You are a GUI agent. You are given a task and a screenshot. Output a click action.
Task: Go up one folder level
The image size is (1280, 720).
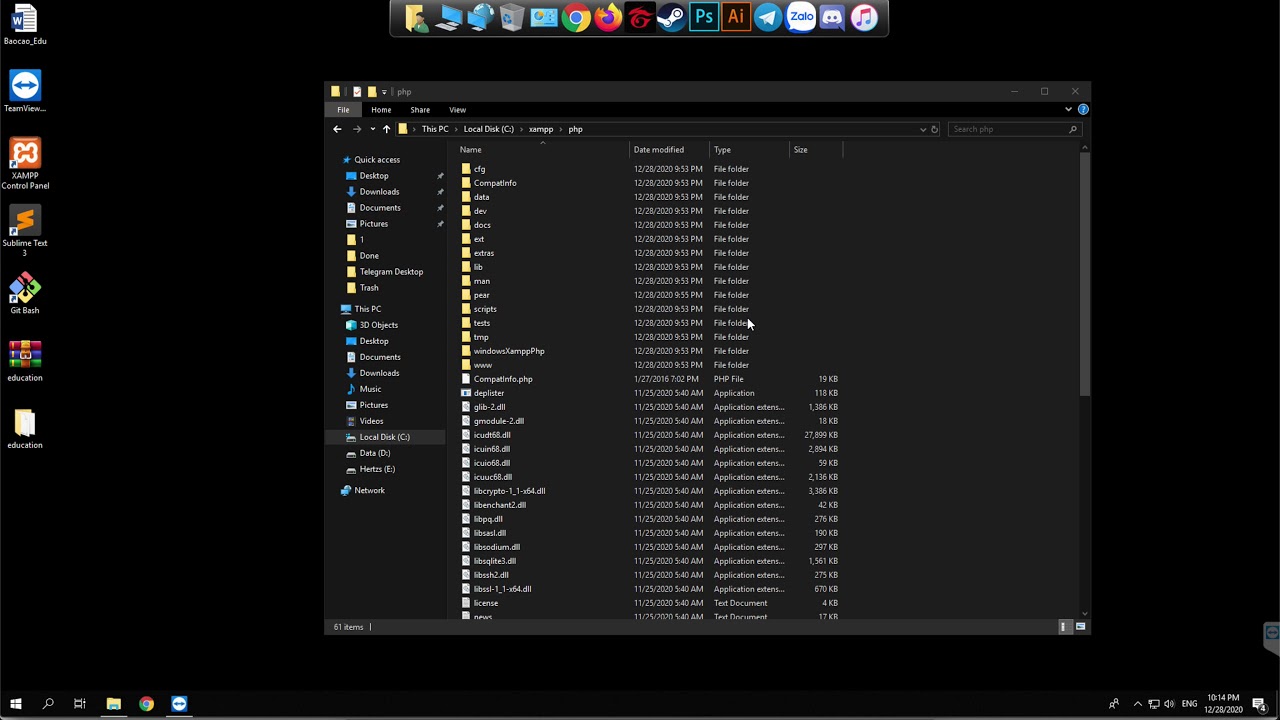pos(386,129)
